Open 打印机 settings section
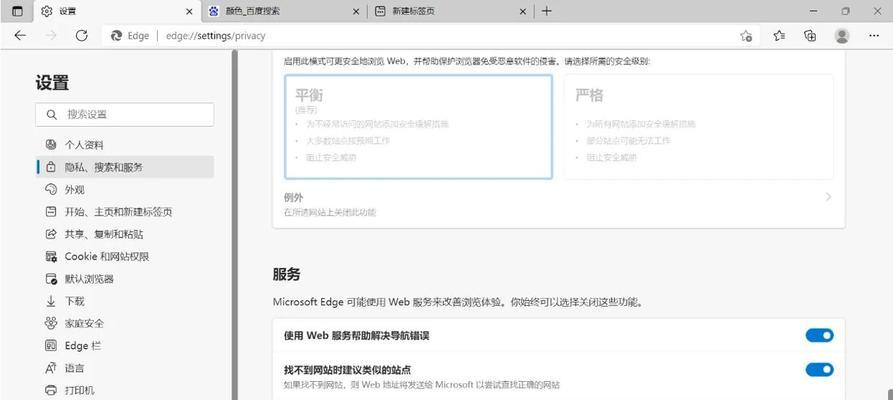893x400 pixels. coord(125,390)
